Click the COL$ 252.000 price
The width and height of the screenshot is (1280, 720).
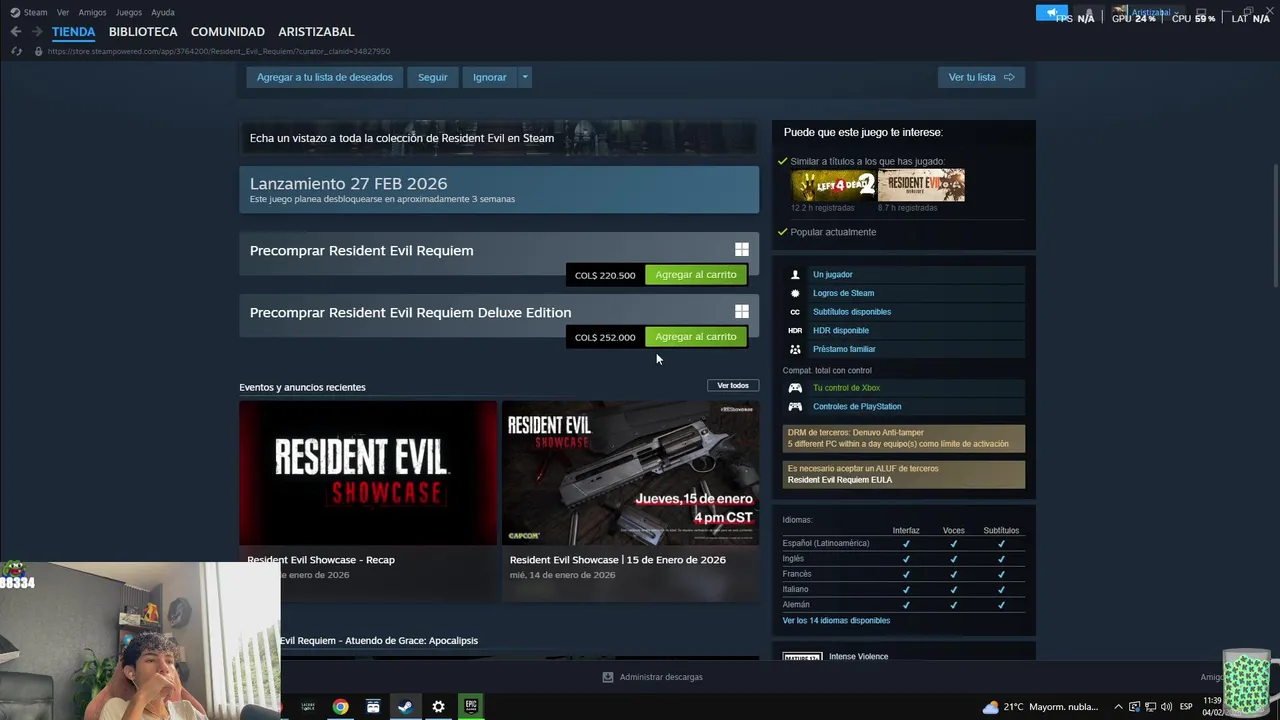click(x=605, y=337)
